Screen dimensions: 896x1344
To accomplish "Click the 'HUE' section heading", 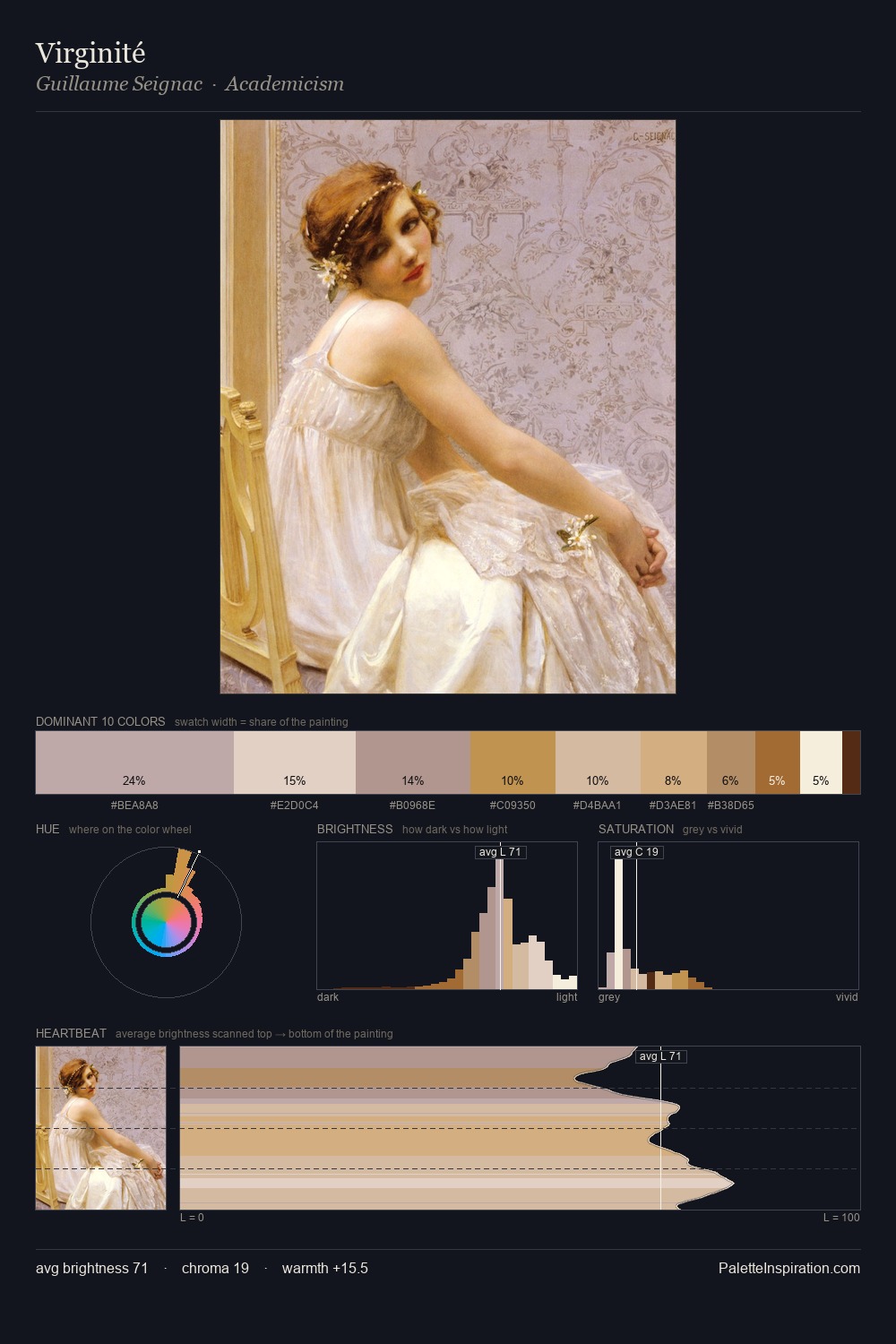I will coord(47,829).
